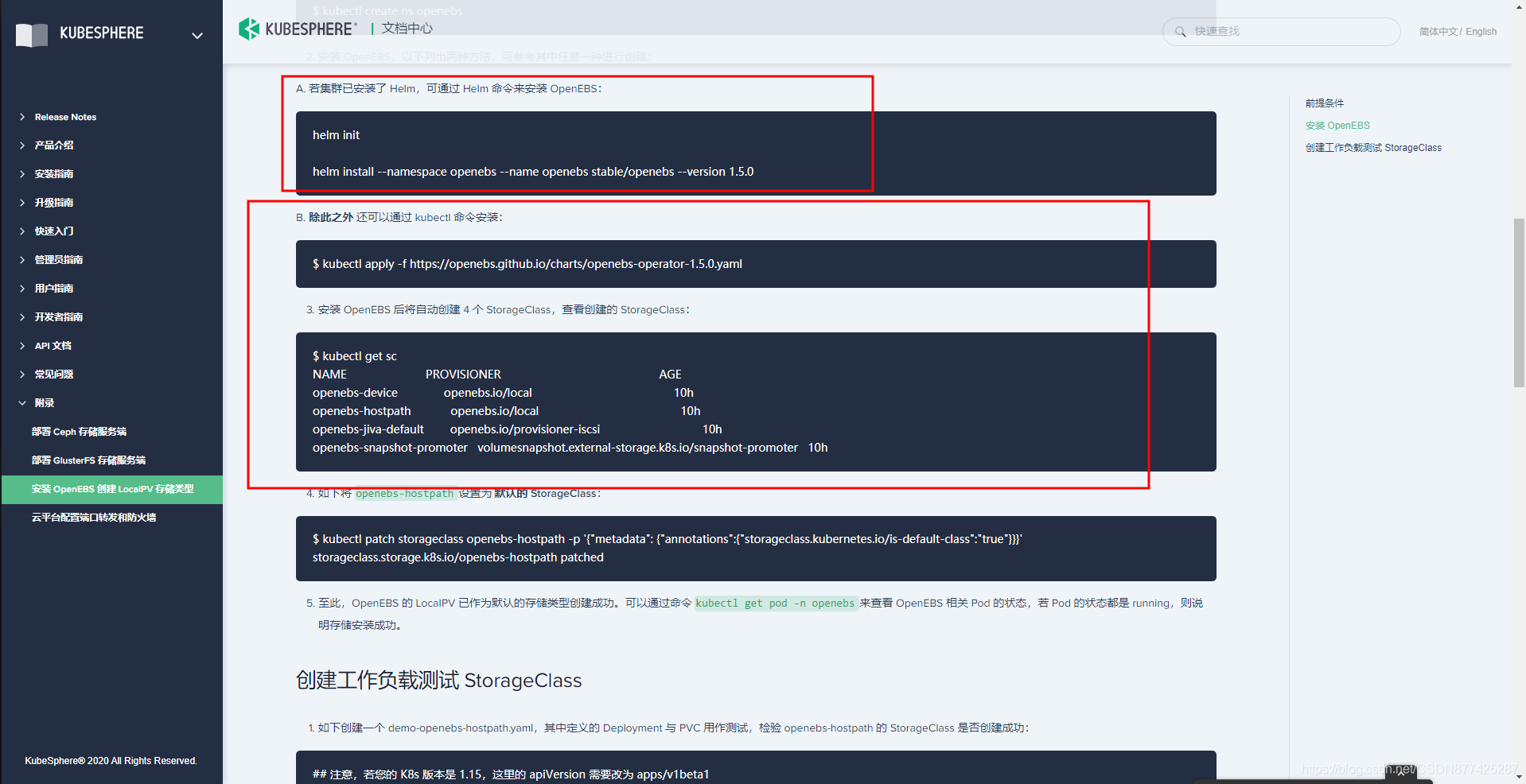Expand the 管理员指南 chevron
Viewport: 1526px width, 784px height.
tap(22, 260)
